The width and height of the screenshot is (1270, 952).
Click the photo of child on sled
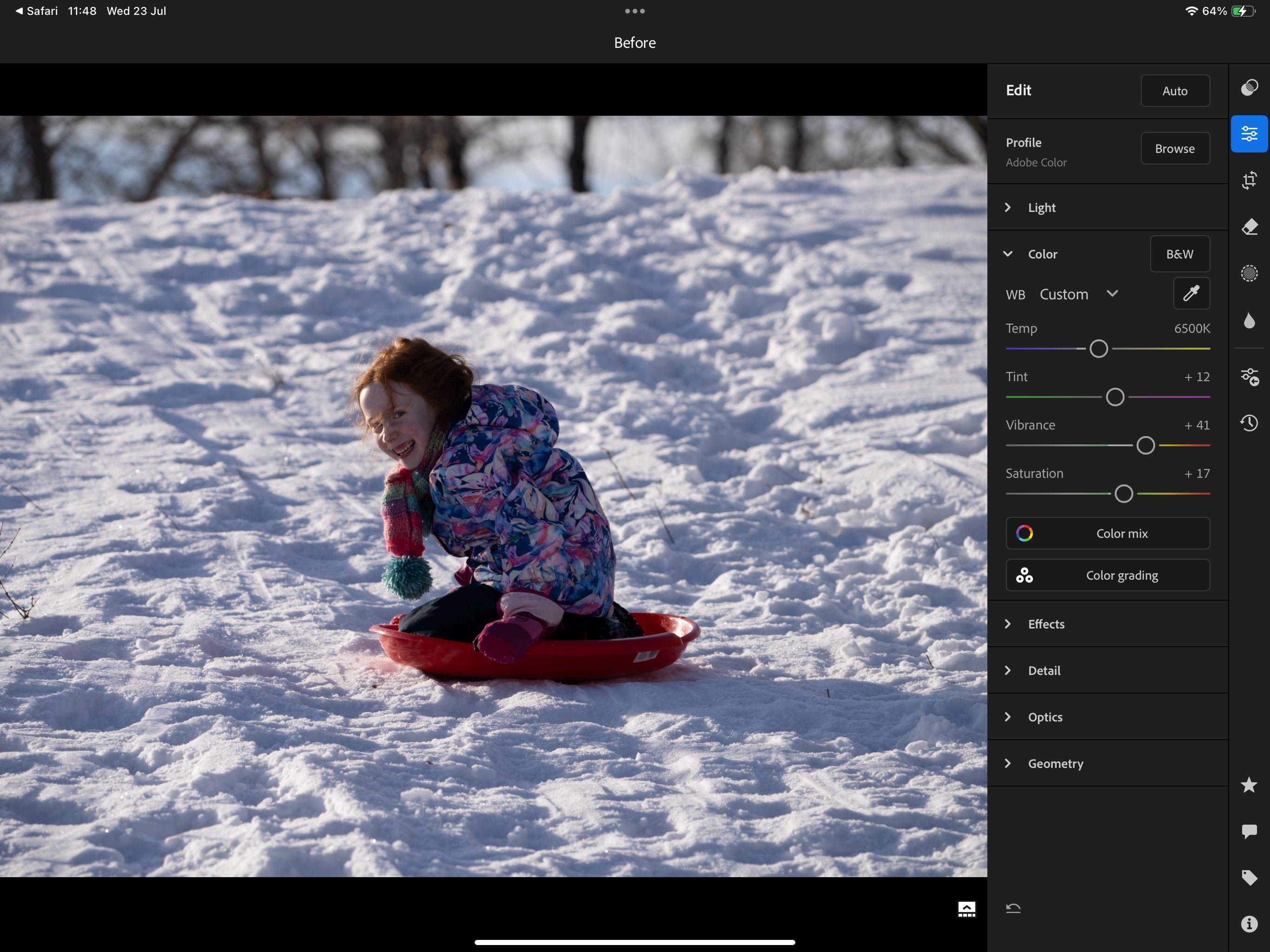pos(494,496)
